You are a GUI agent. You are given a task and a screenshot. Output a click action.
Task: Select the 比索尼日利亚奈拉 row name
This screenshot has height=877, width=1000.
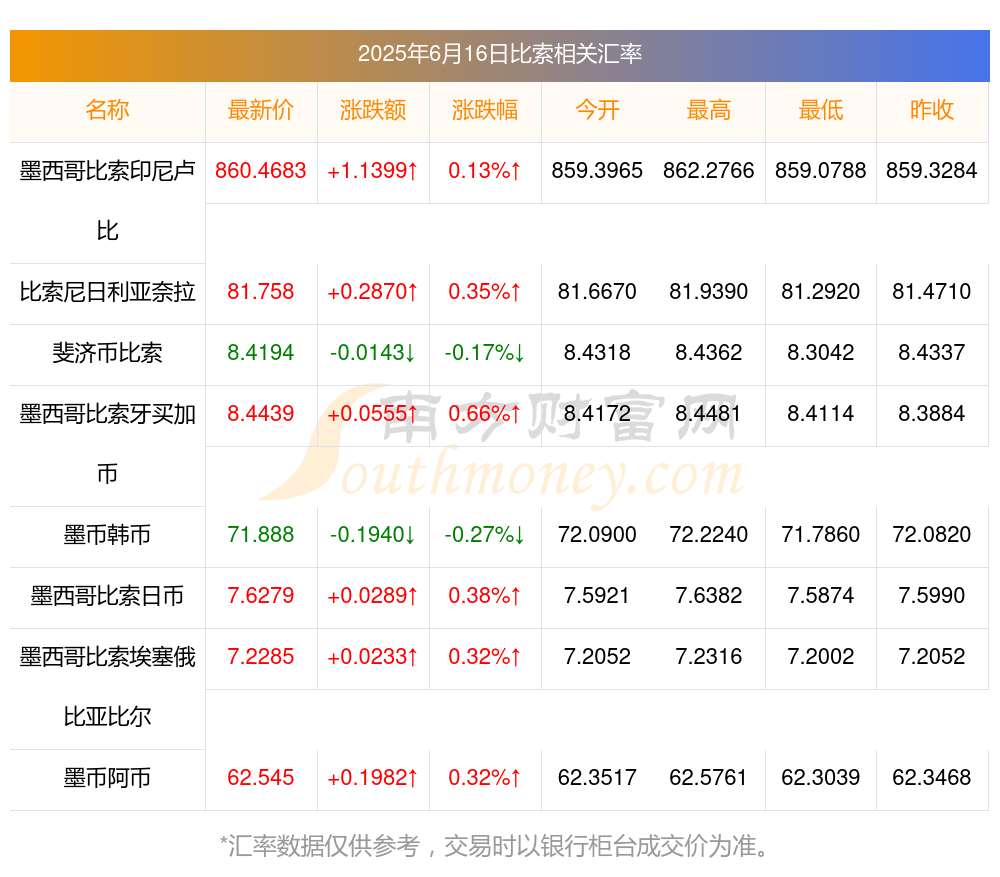point(107,292)
